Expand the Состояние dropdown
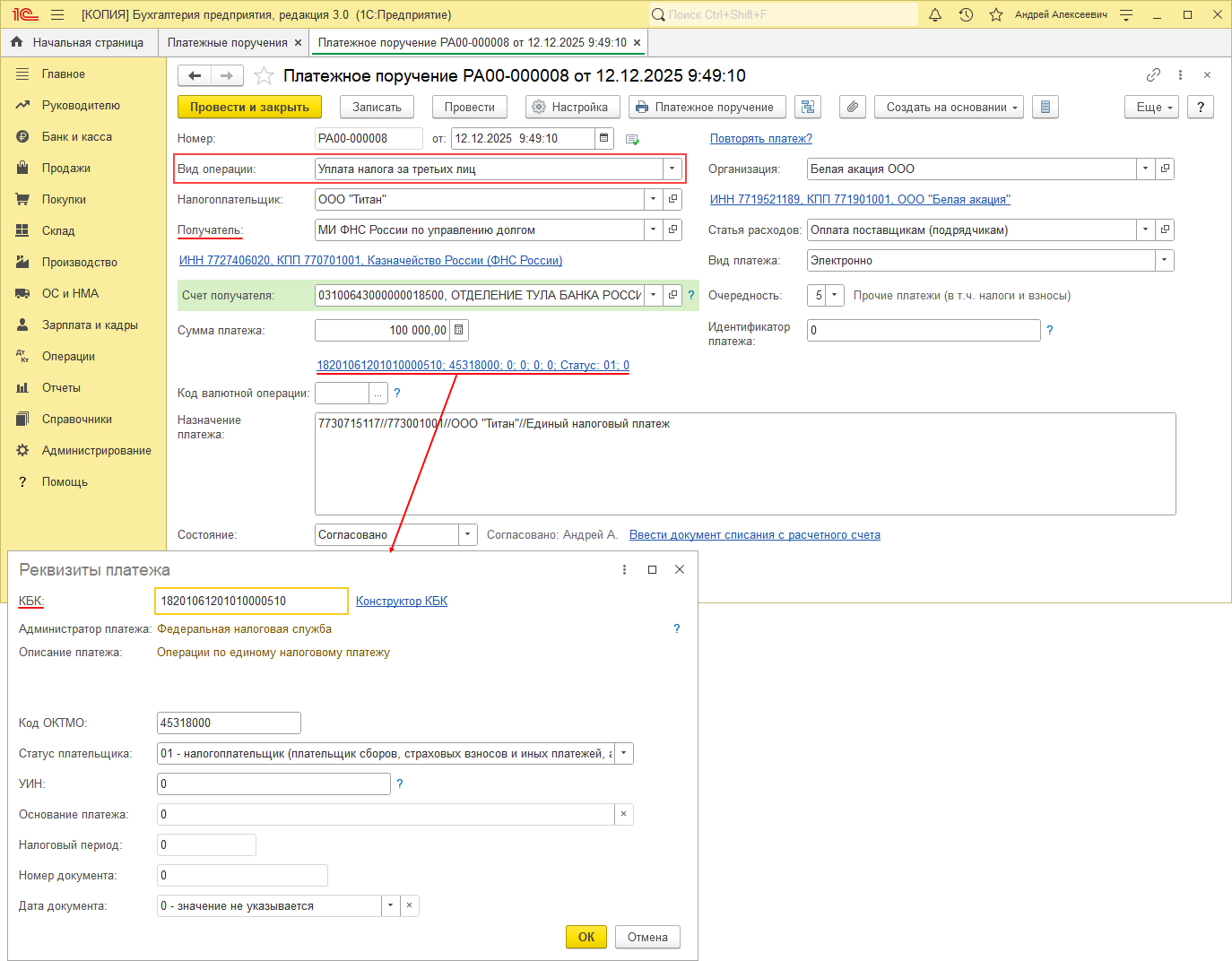Screen dimensions: 1232x961 [x=468, y=534]
